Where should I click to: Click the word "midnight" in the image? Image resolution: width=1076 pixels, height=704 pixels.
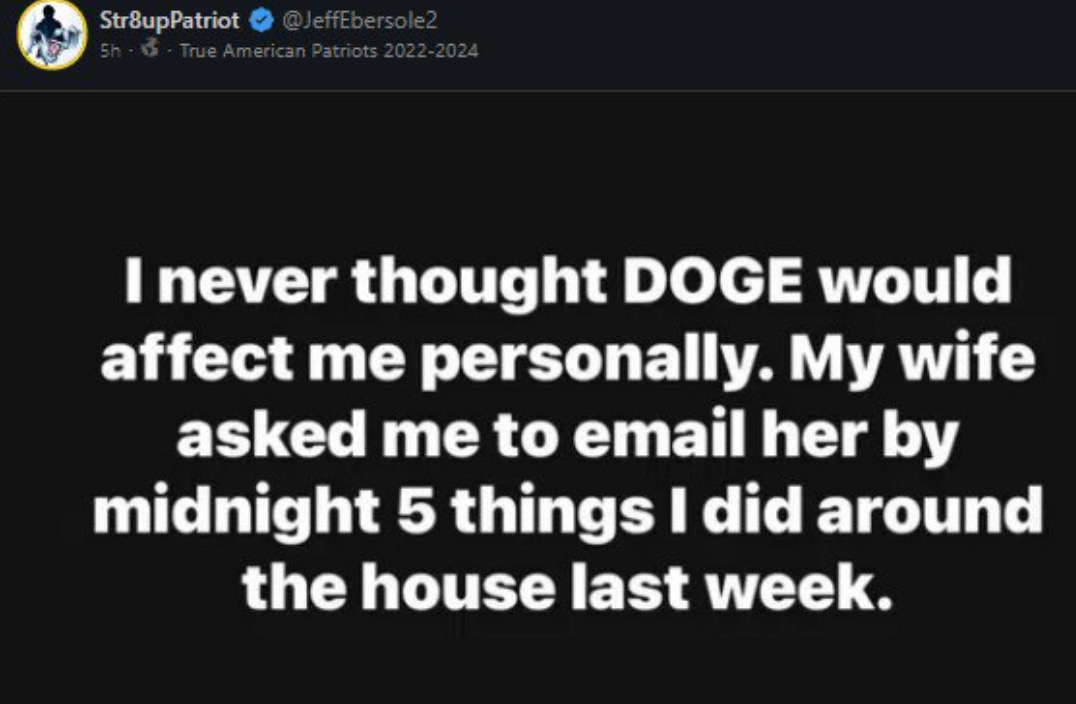[x=237, y=511]
